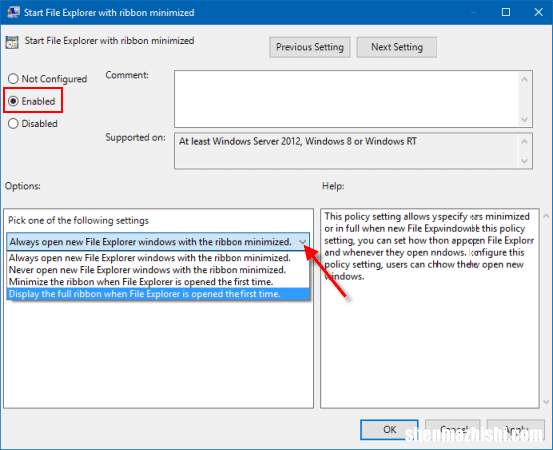
Task: Go to Next Setting
Action: click(x=396, y=47)
